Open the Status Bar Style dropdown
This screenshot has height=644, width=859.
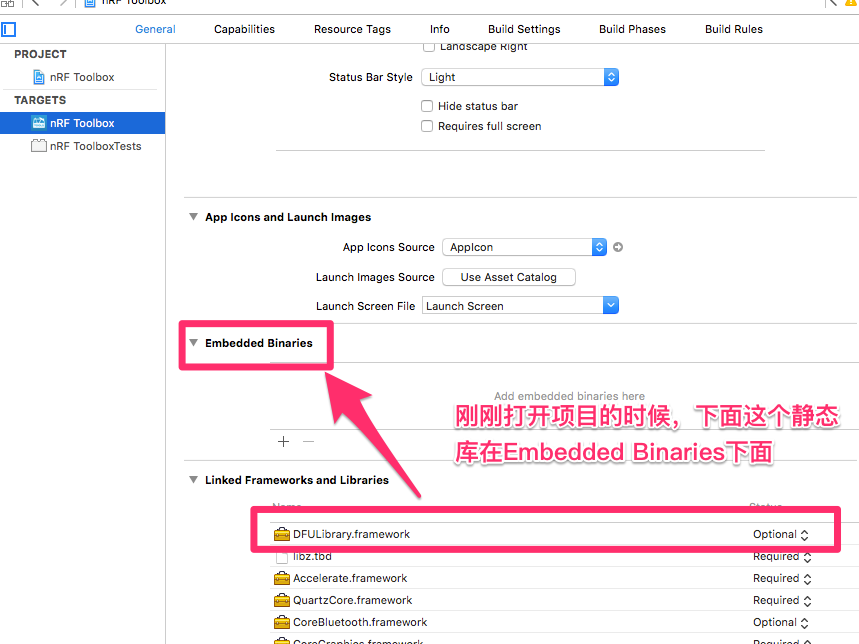(x=520, y=77)
